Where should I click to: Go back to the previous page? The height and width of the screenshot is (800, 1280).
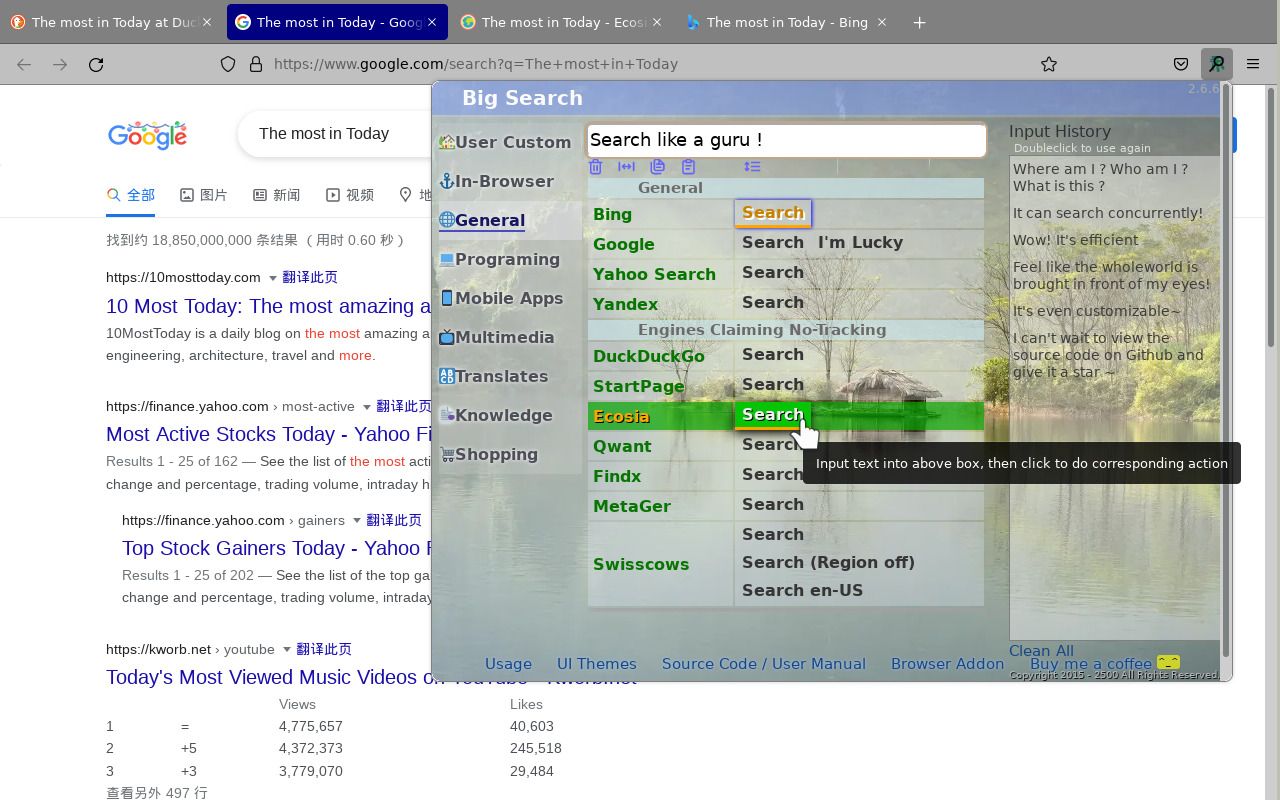[24, 64]
